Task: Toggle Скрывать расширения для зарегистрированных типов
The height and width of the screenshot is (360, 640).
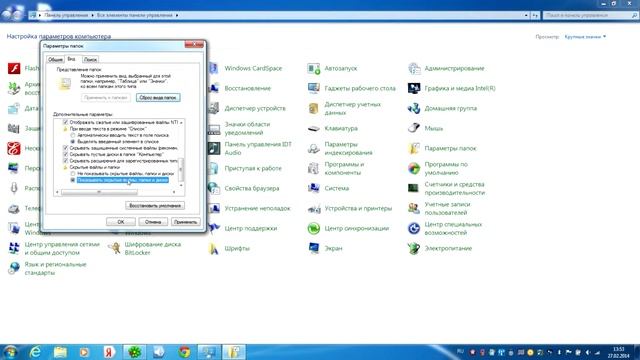Action: pos(65,161)
